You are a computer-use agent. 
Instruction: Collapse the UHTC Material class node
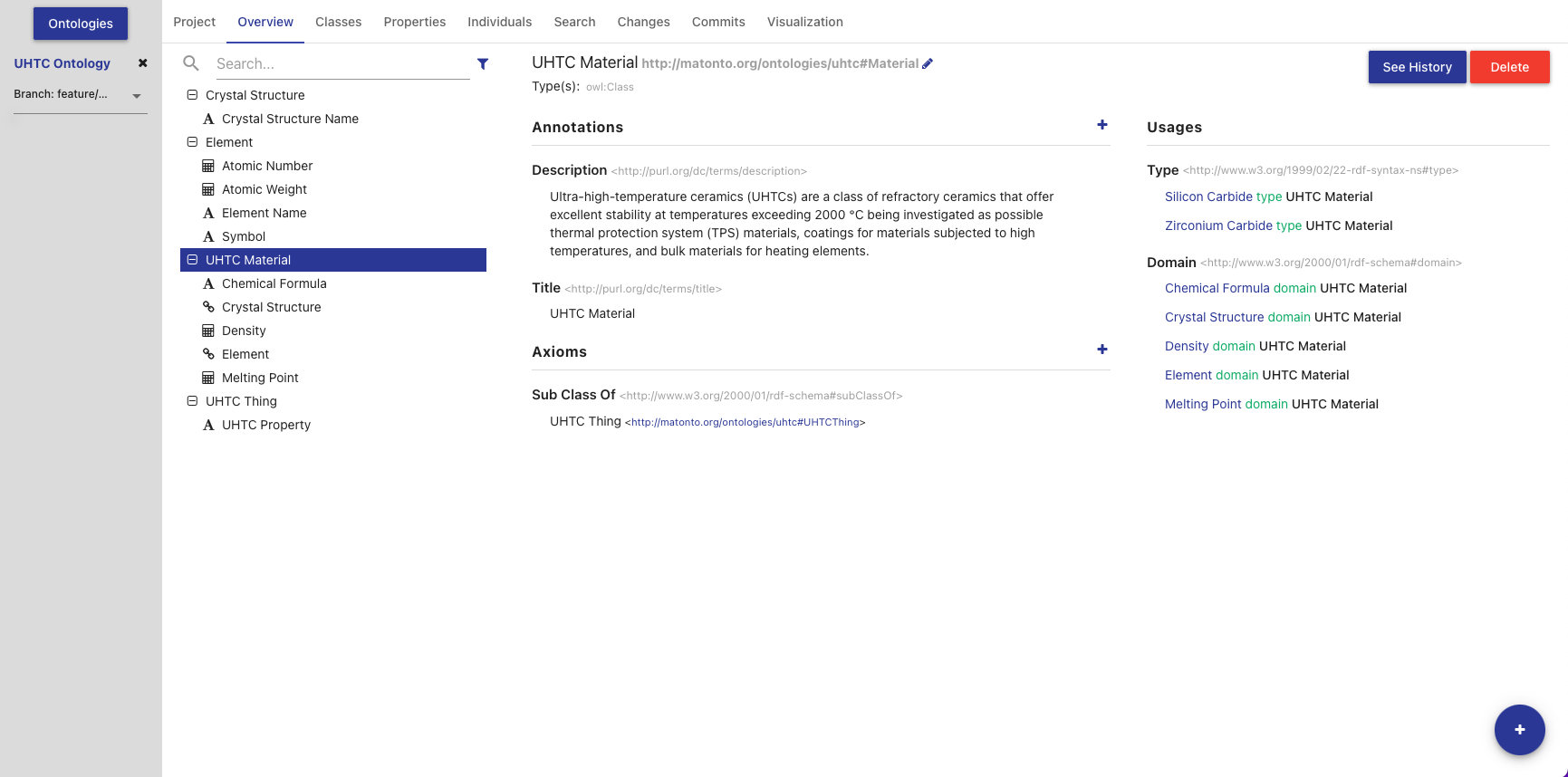pos(192,259)
